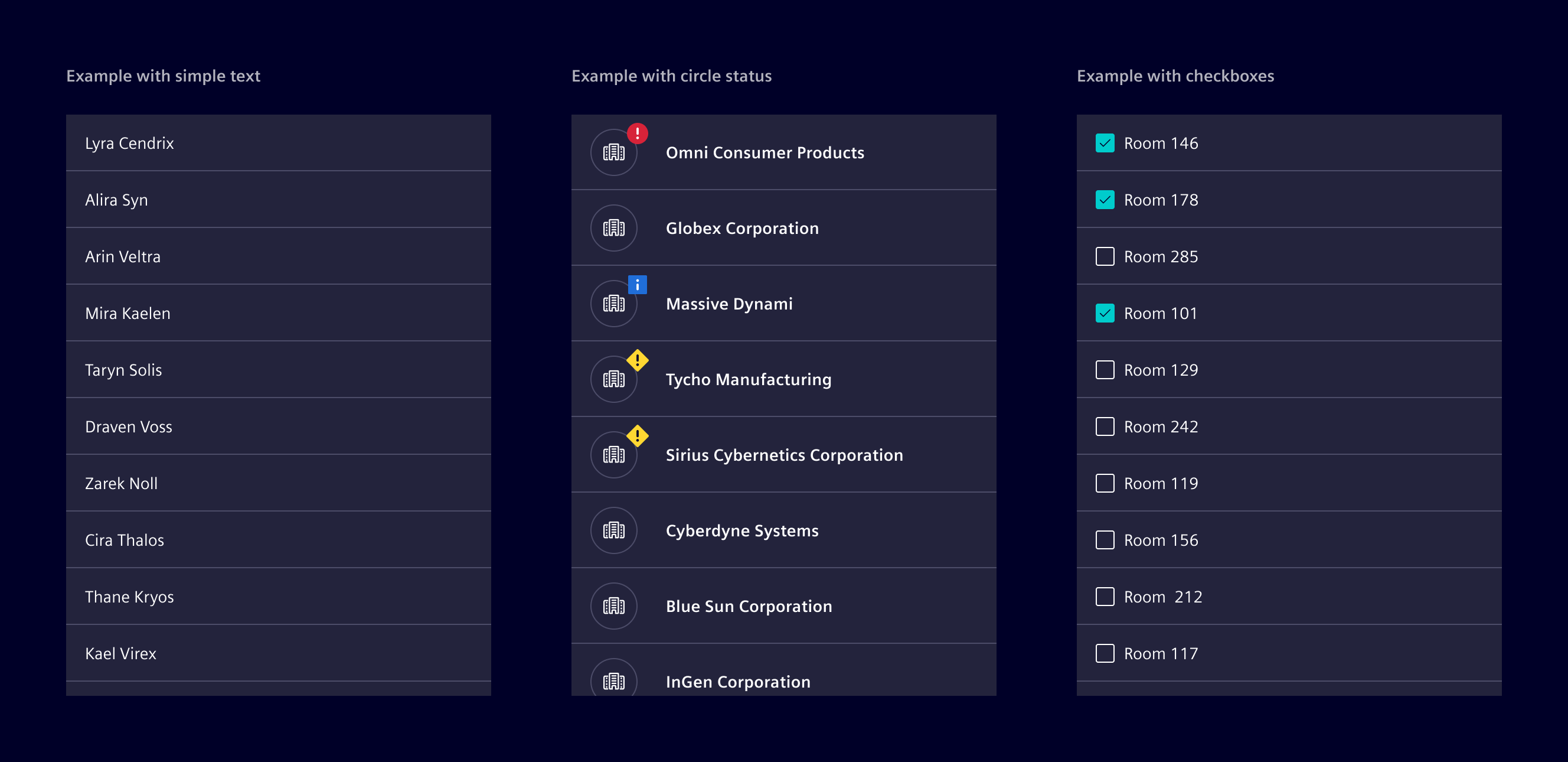Select the Sirius Cybernetics Corporation row
Screen dimensions: 1568x762
click(x=784, y=455)
